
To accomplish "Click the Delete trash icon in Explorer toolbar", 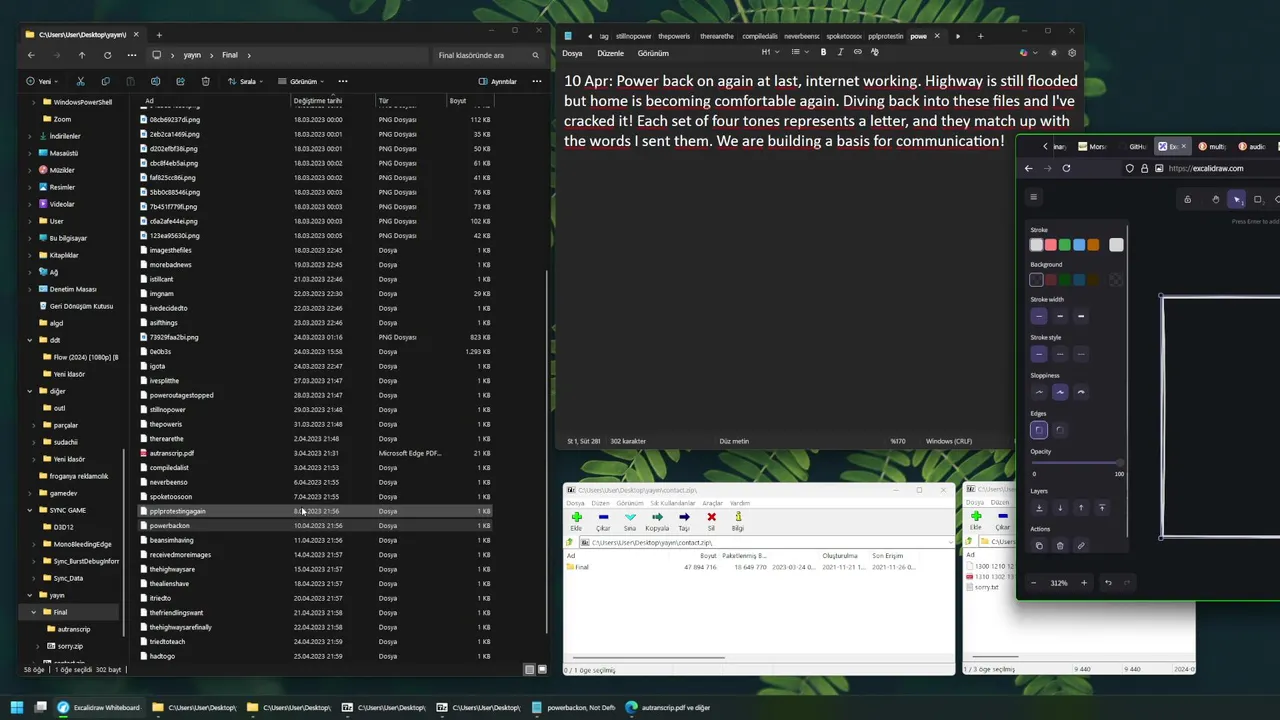I will (205, 81).
